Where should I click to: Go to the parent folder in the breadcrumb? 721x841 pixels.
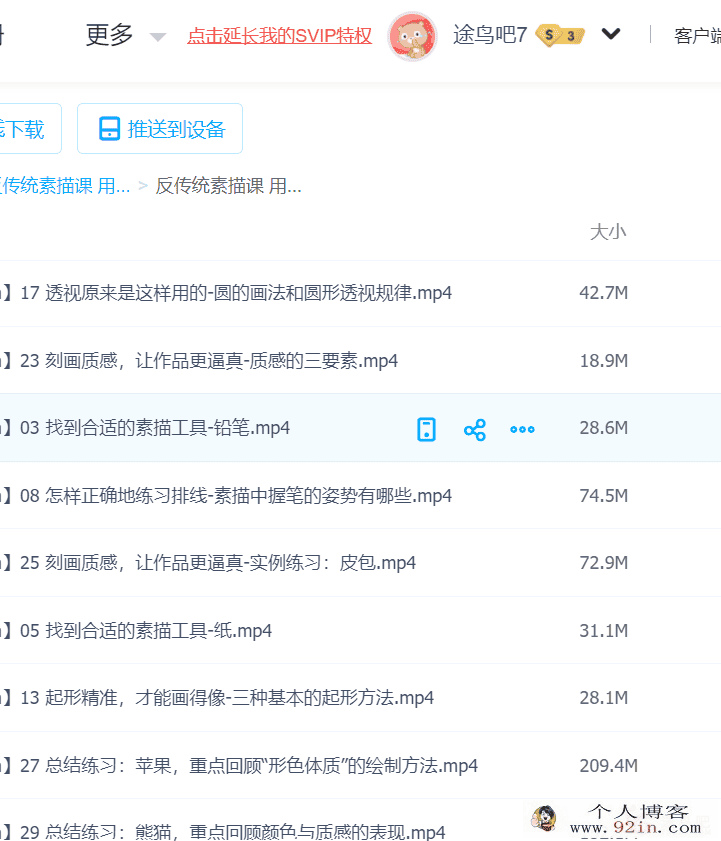pos(64,186)
